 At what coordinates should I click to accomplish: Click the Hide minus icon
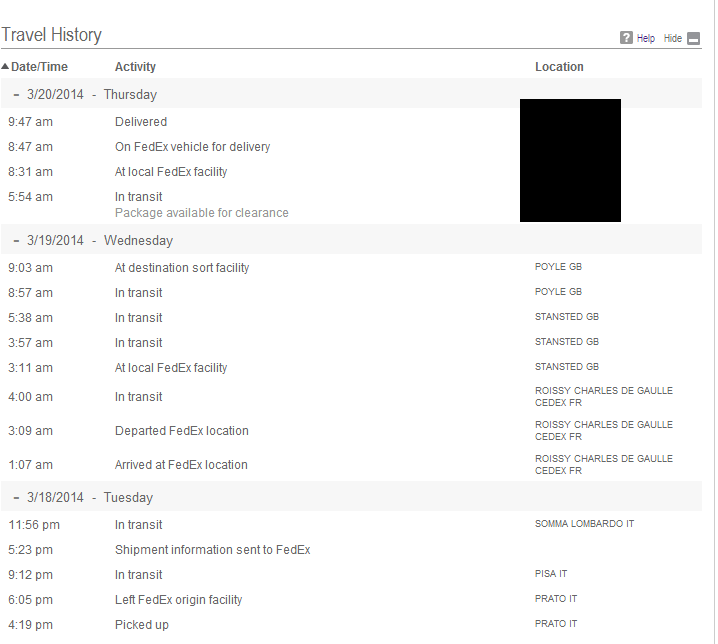(x=694, y=38)
